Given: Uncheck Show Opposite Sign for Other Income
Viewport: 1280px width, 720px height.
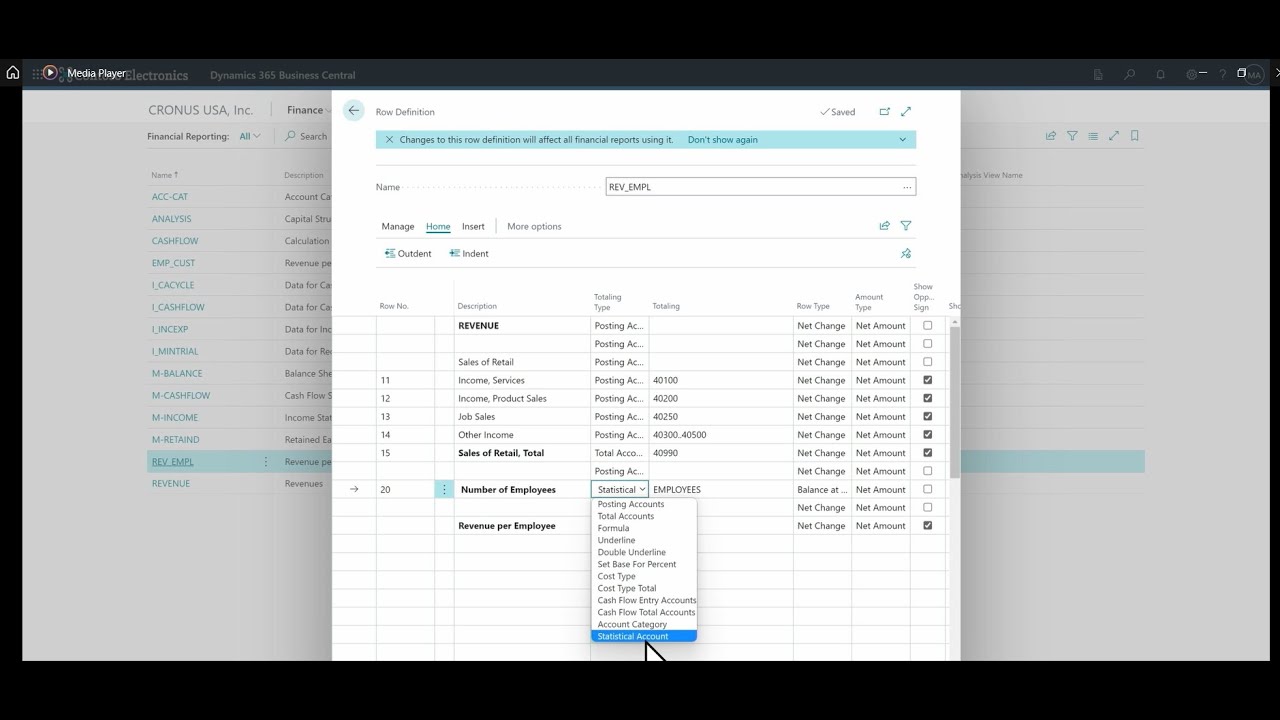Looking at the screenshot, I should point(928,435).
